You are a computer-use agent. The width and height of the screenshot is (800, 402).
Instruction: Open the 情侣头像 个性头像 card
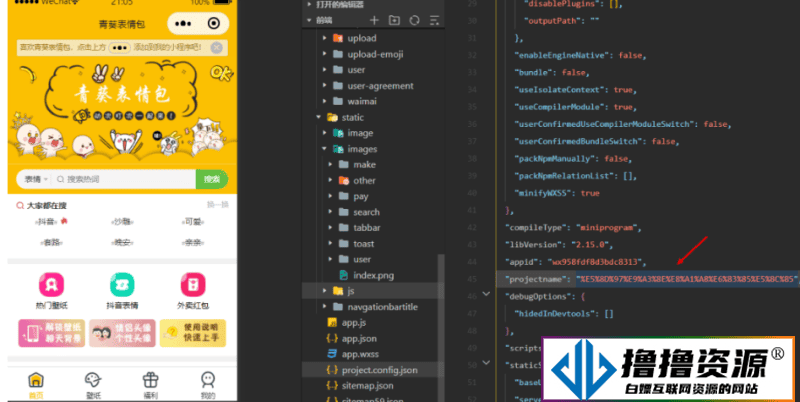point(122,333)
